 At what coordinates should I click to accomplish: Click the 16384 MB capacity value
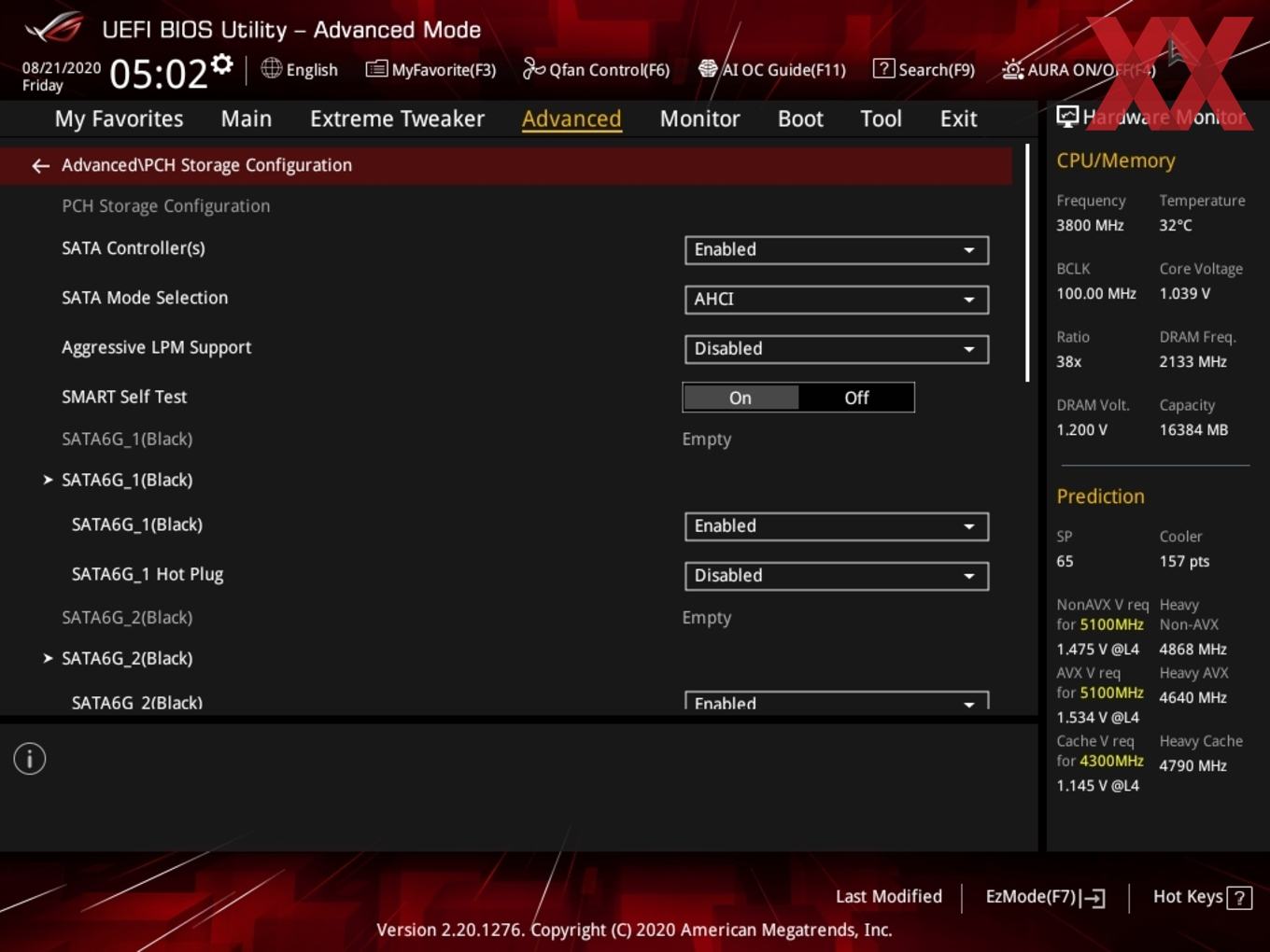point(1193,429)
